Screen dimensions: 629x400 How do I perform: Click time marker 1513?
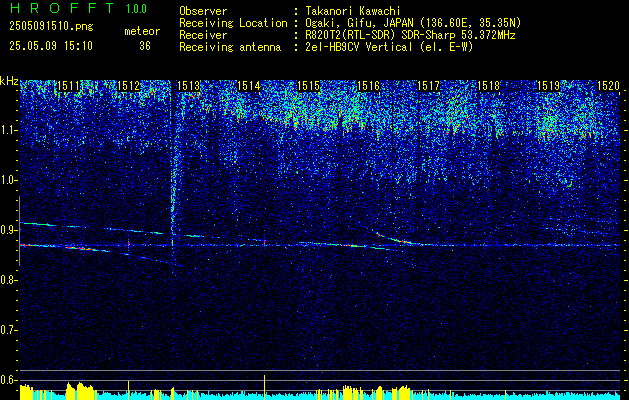click(x=189, y=85)
